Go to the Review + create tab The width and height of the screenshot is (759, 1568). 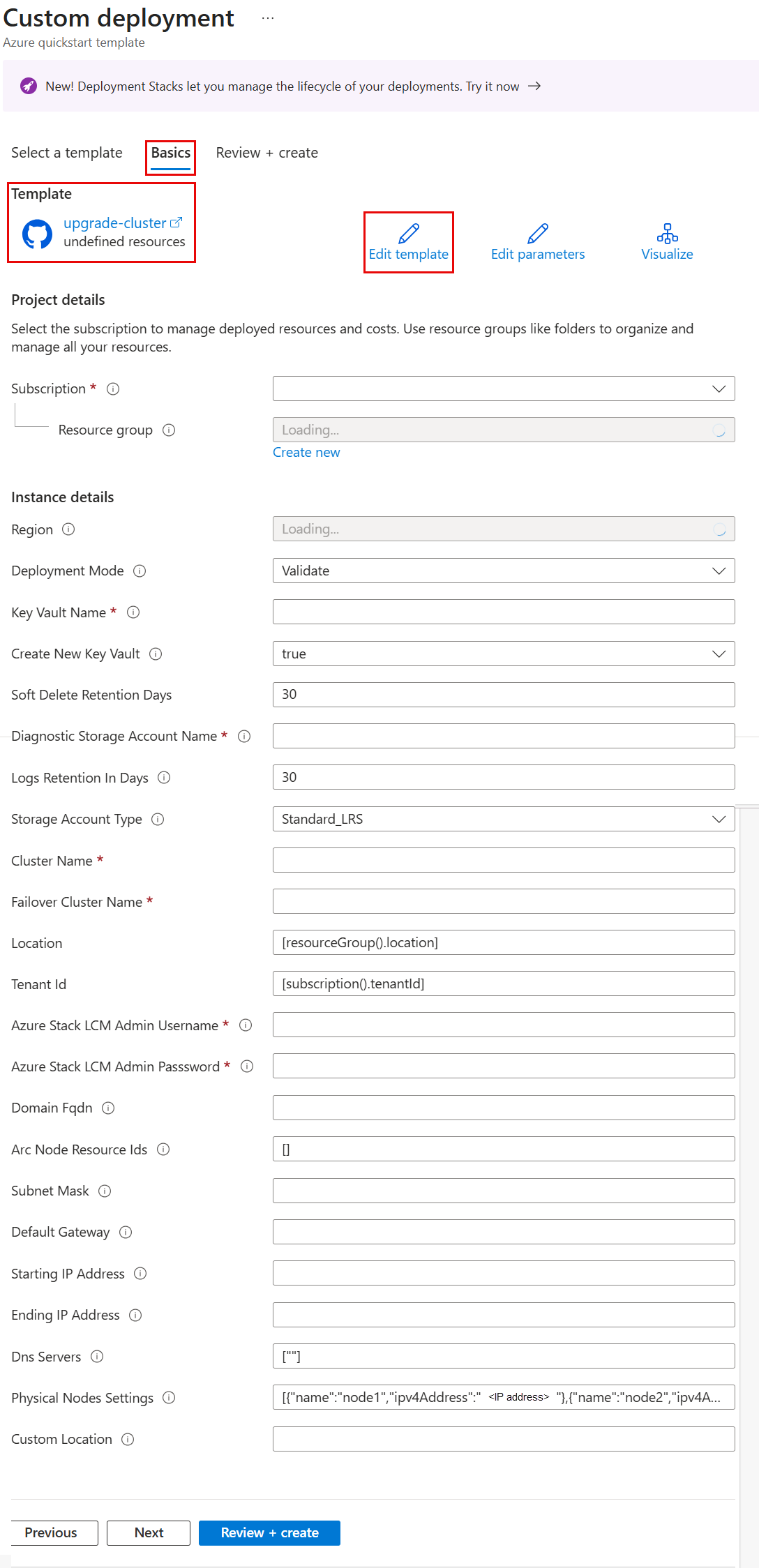click(x=266, y=153)
